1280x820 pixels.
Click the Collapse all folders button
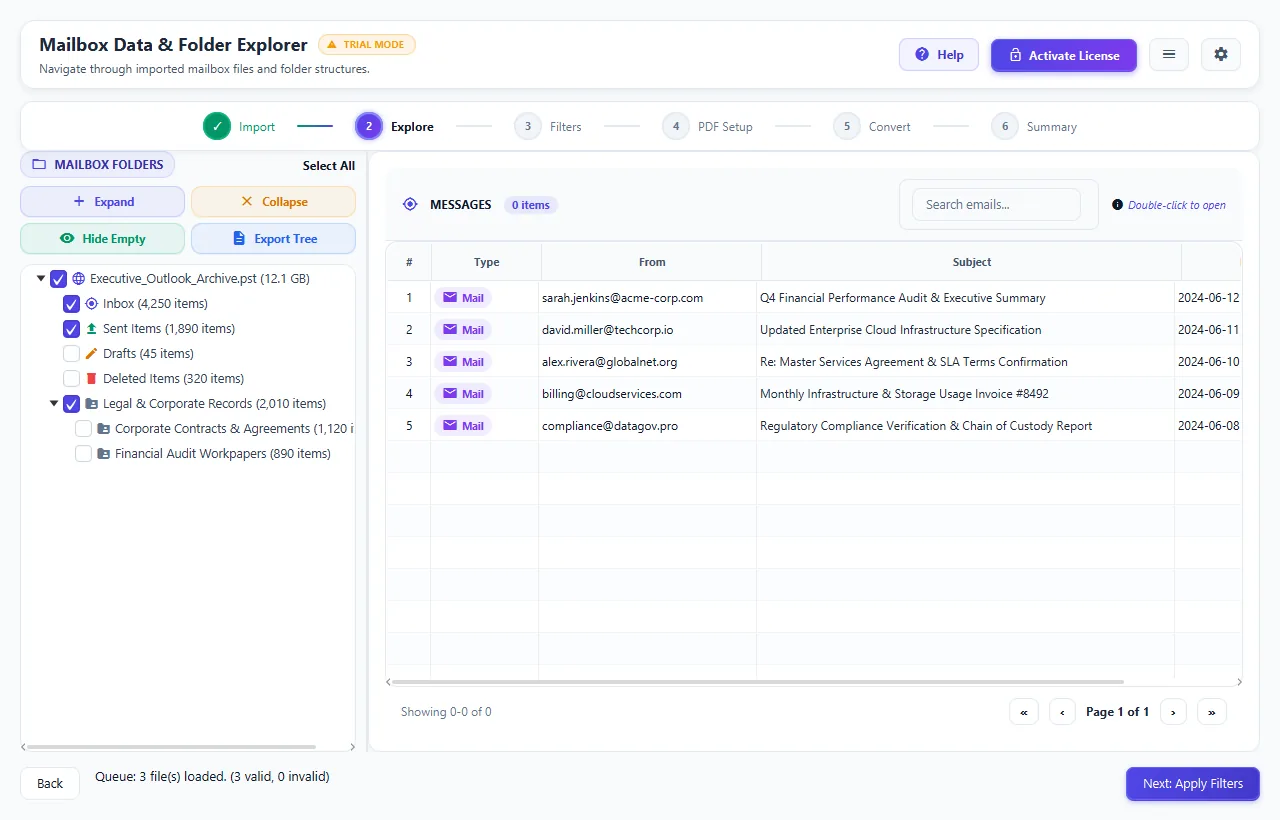[x=273, y=202]
